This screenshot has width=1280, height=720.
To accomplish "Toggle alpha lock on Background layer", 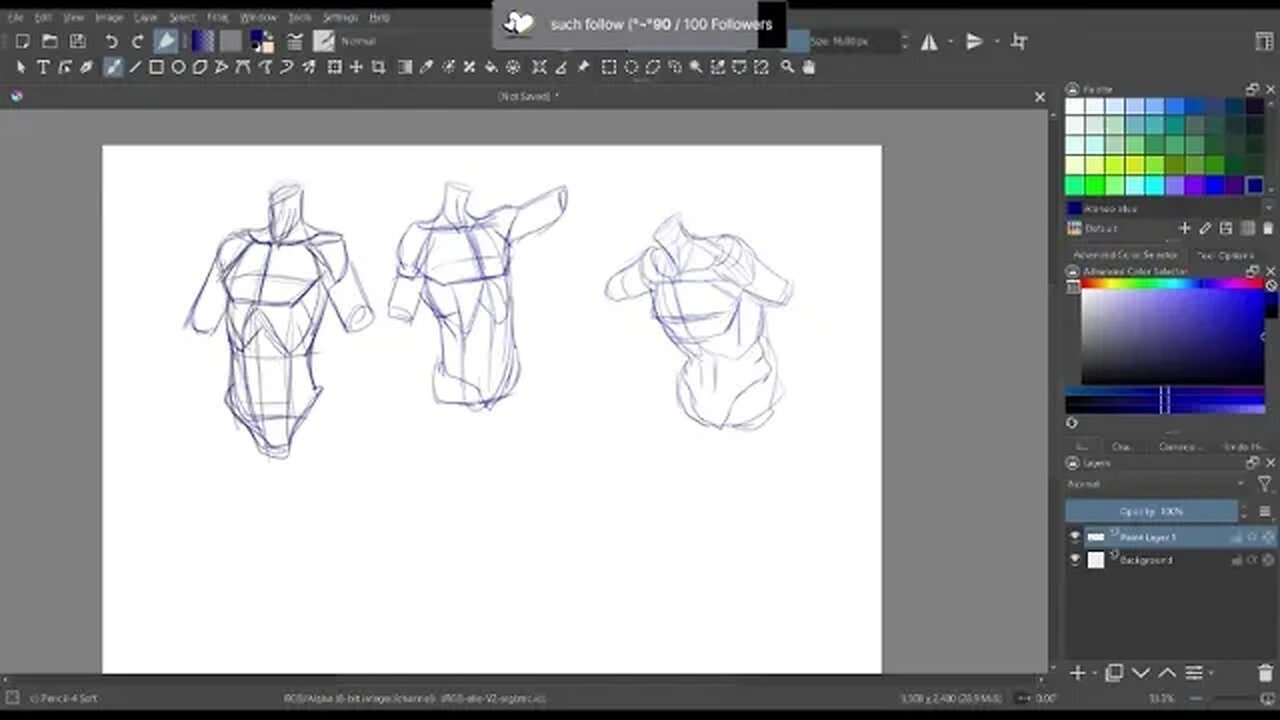I will pos(1268,560).
